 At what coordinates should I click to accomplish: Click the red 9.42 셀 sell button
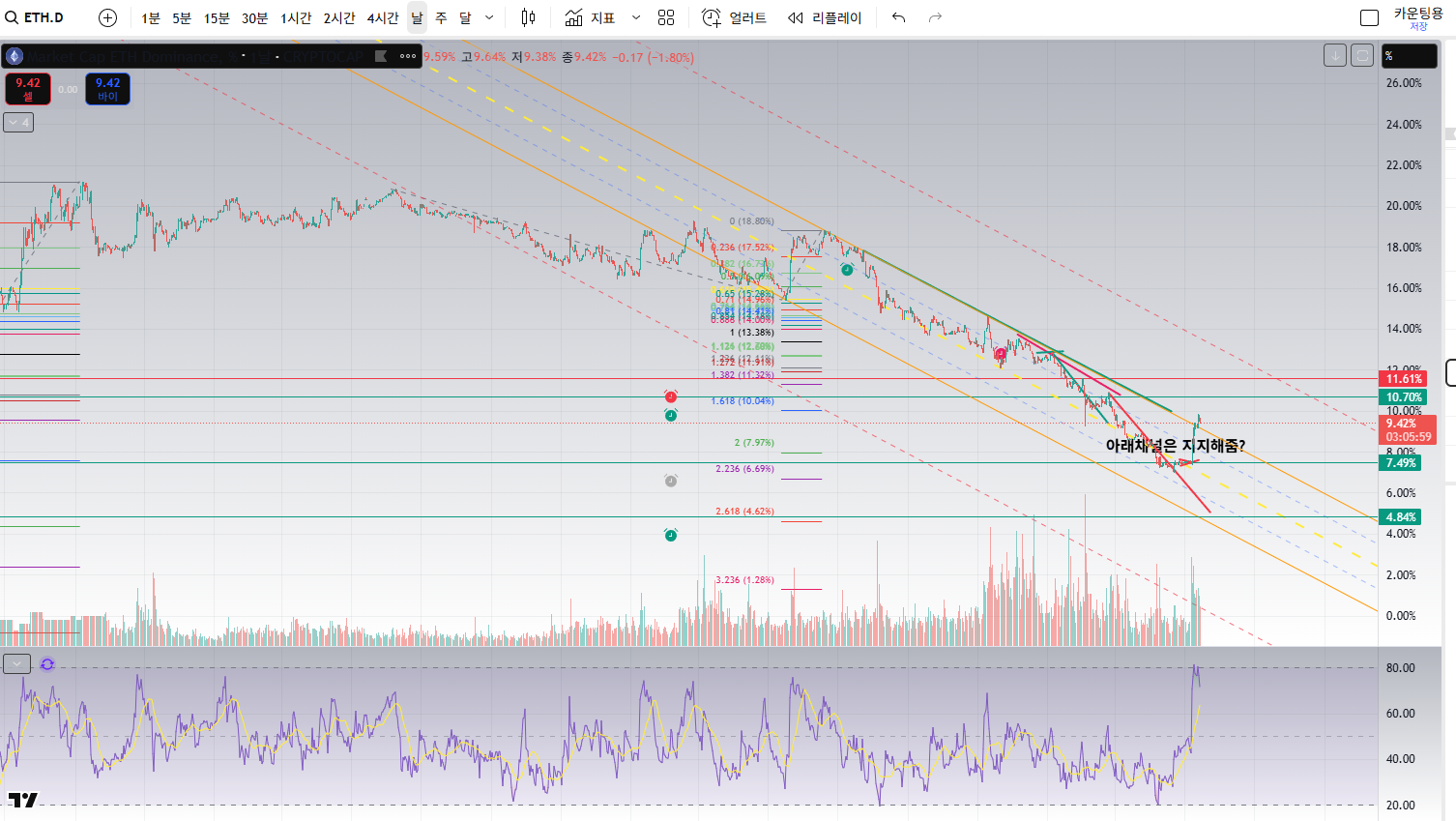28,89
